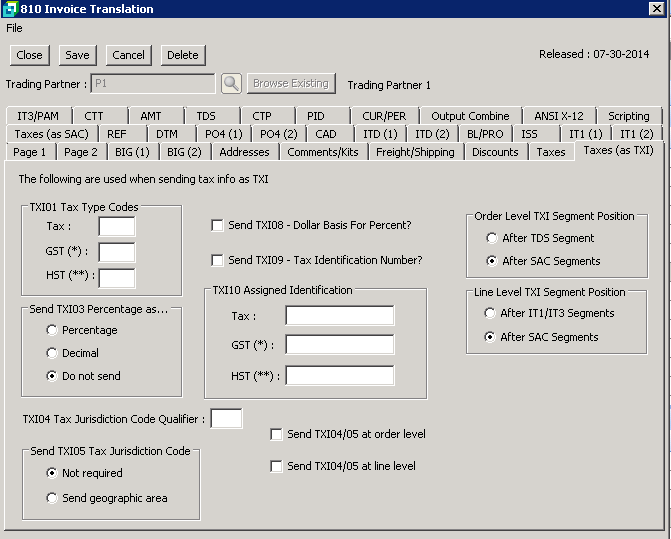Click the TXI10 HST Assigned Identification field
671x539 pixels.
(x=339, y=376)
